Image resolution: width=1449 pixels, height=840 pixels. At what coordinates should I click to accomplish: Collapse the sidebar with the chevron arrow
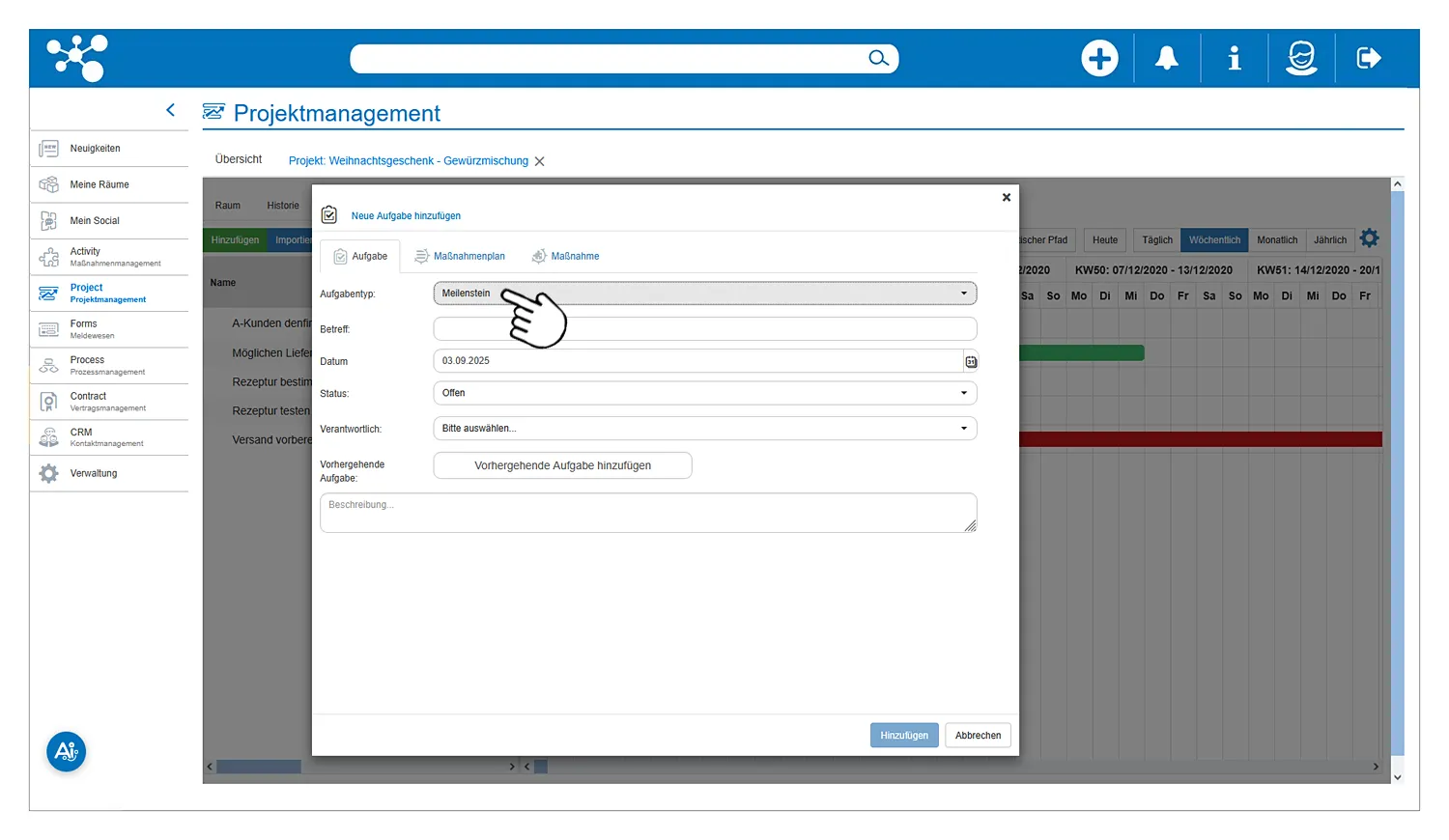pyautogui.click(x=171, y=110)
